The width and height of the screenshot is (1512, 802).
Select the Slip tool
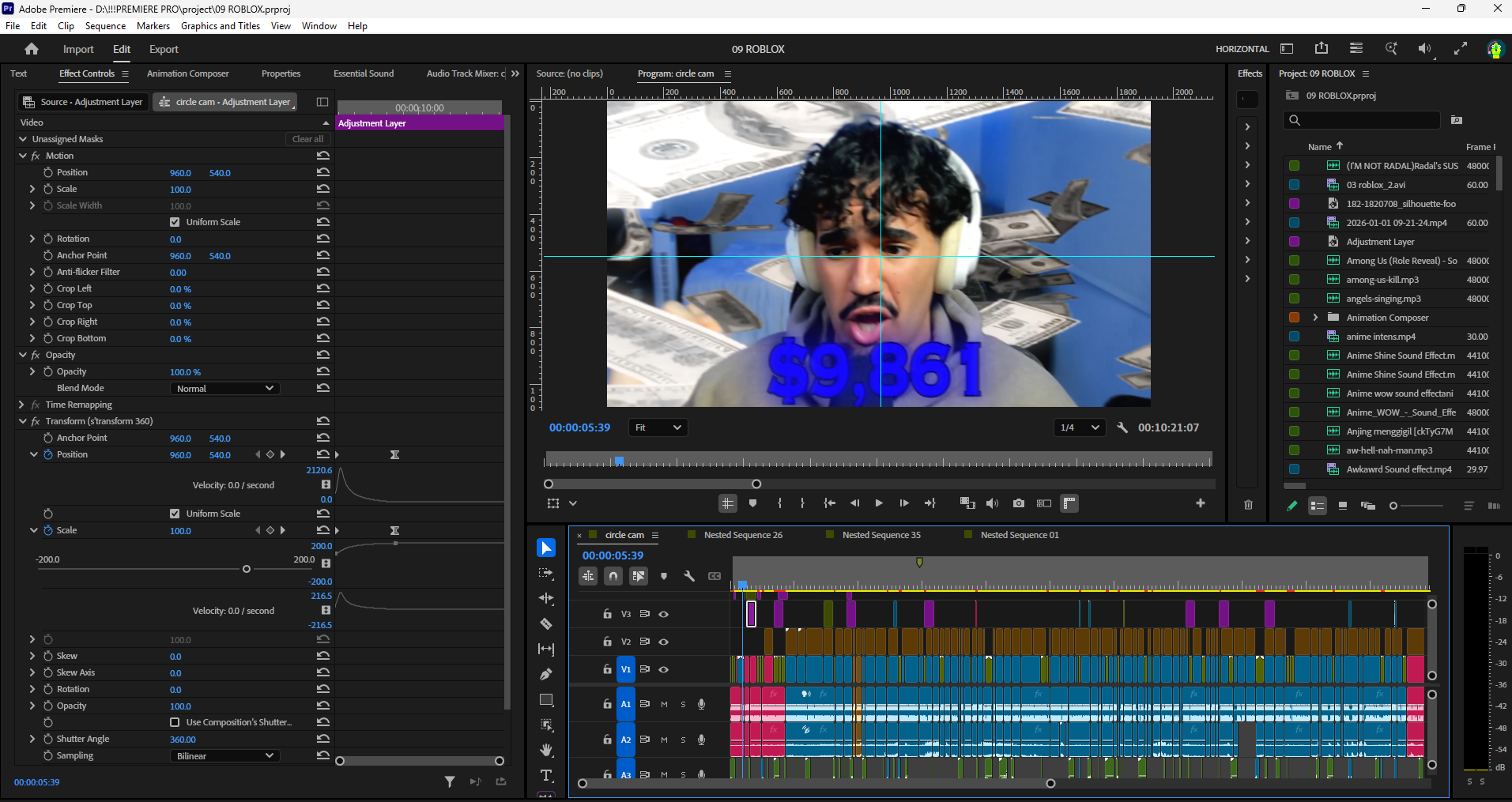(x=546, y=649)
